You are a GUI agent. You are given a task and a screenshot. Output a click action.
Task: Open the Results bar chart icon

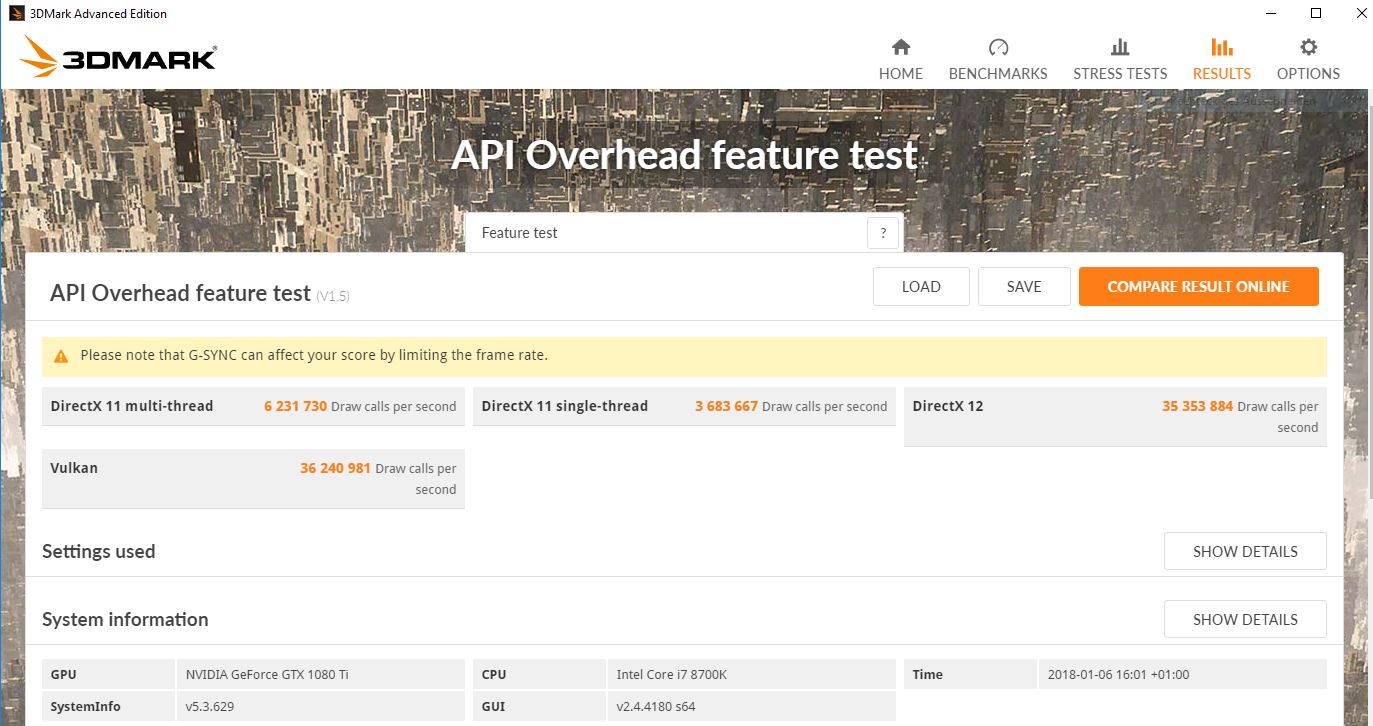tap(1221, 47)
